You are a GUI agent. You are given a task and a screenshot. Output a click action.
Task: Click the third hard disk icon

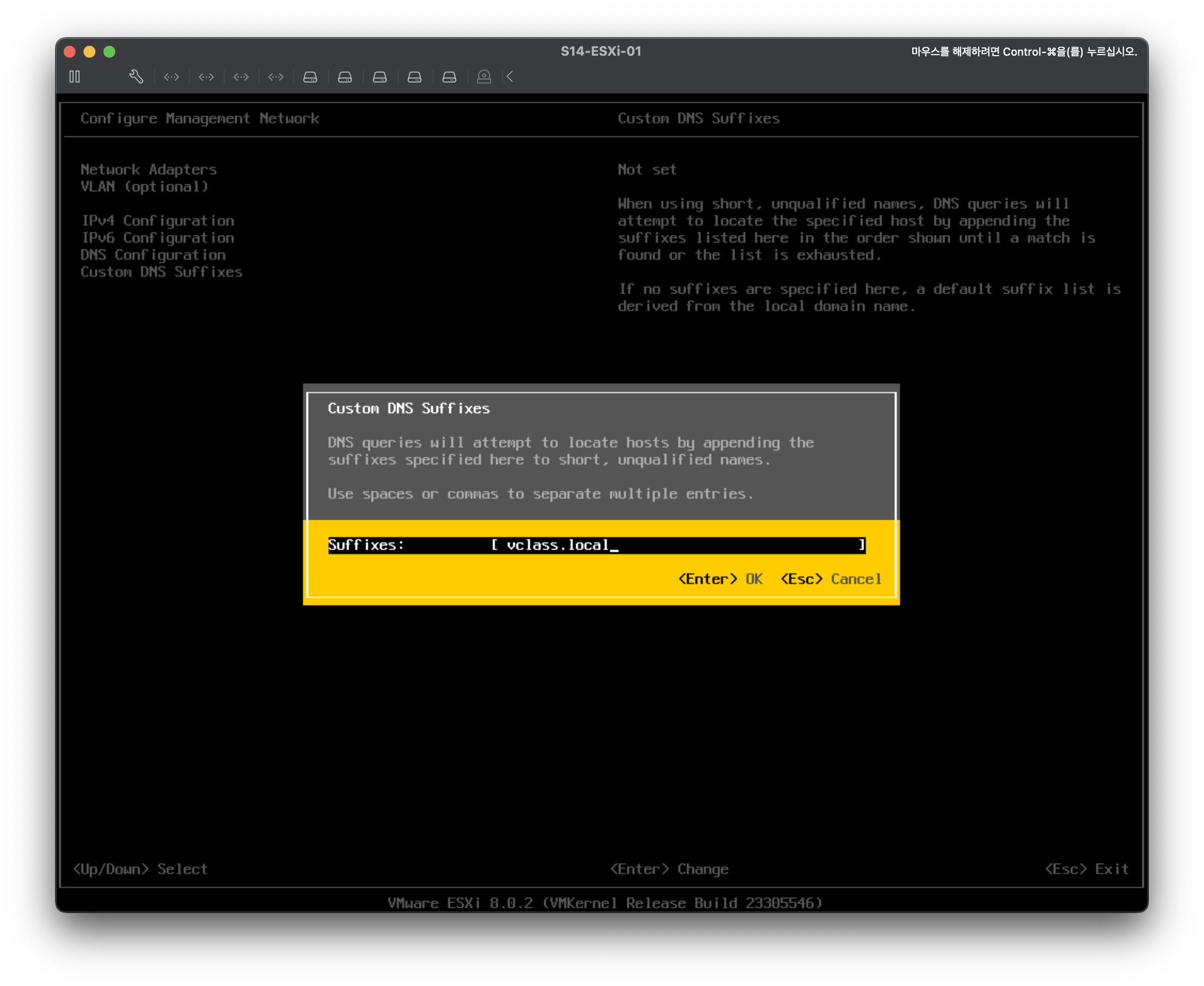pyautogui.click(x=380, y=77)
